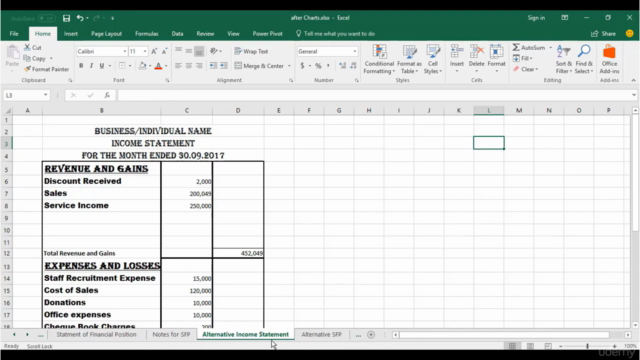Screen dimensions: 640x360
Task: Click the Fill Color bucket icon
Action: 142,66
